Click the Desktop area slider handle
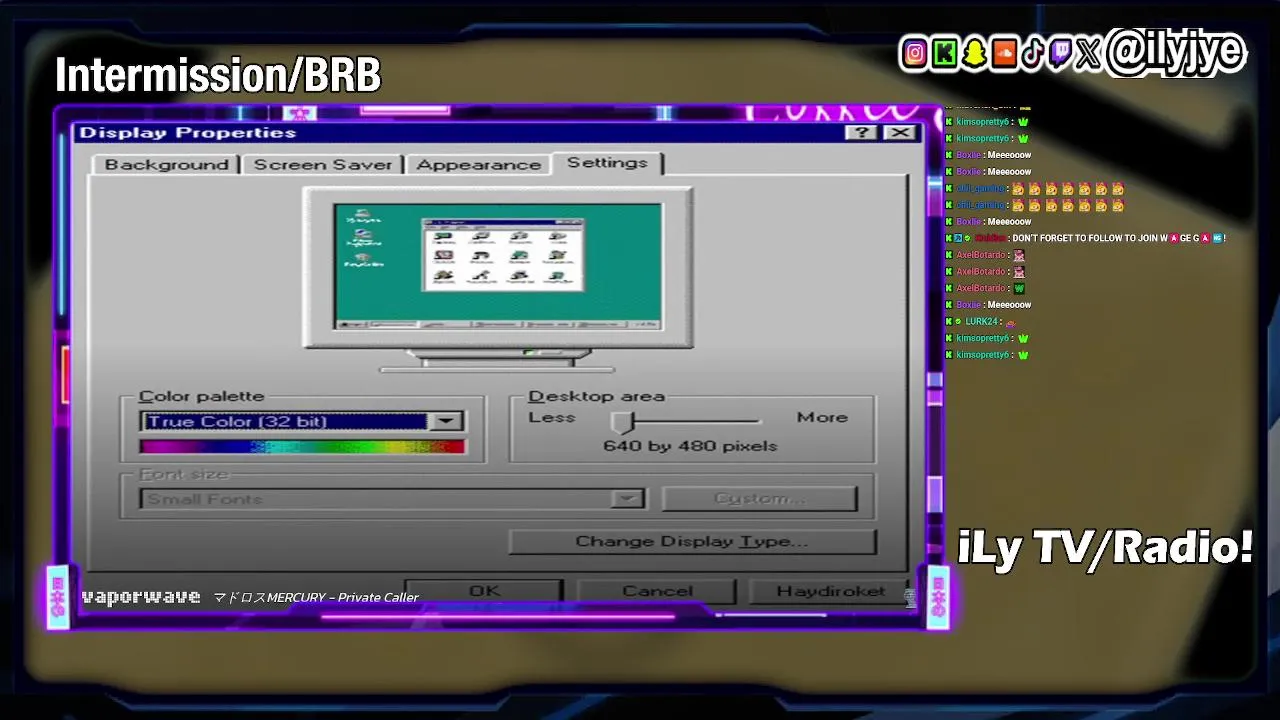The image size is (1280, 720). pos(623,421)
